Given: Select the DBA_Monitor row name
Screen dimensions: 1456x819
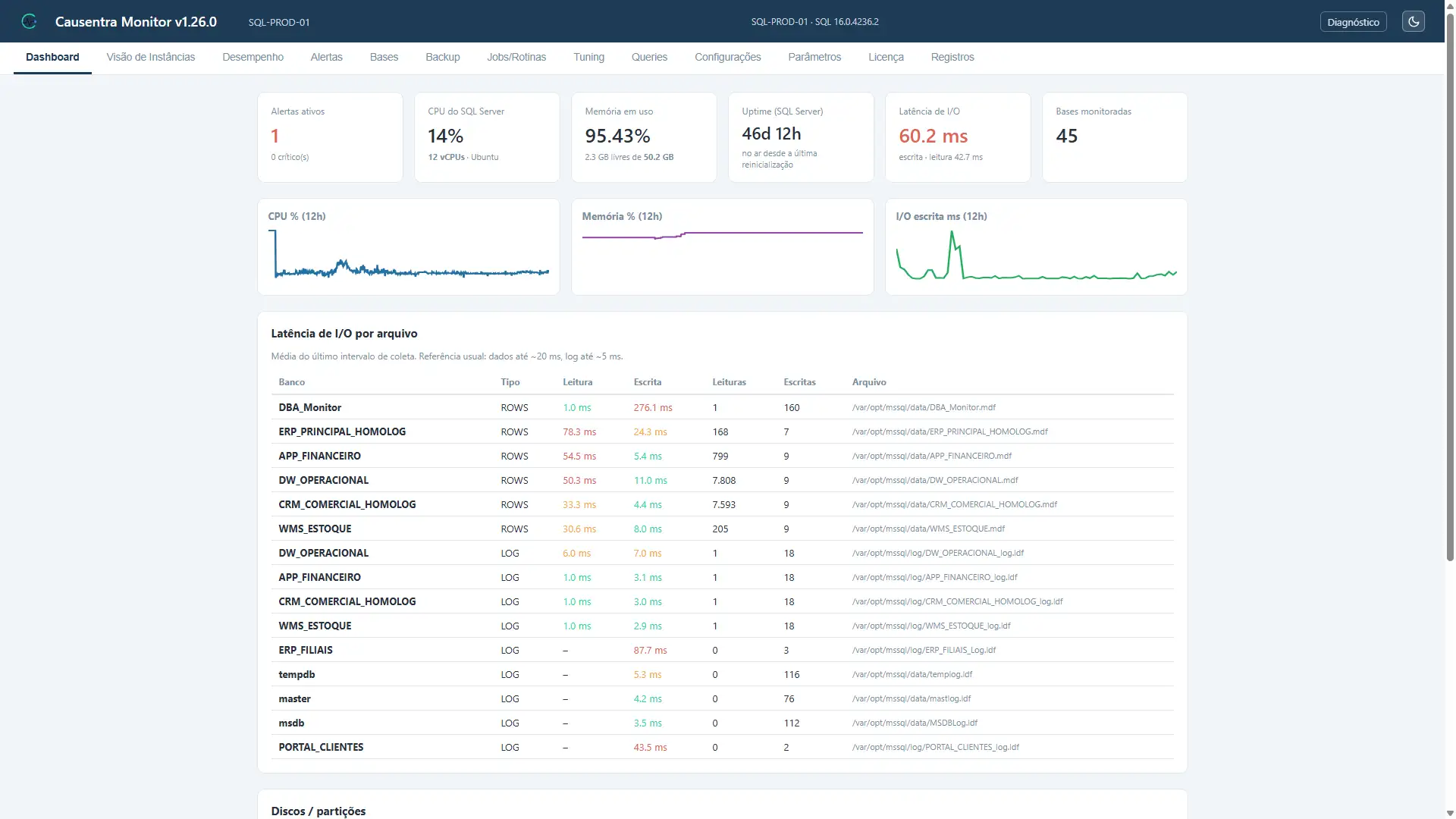Looking at the screenshot, I should [309, 407].
